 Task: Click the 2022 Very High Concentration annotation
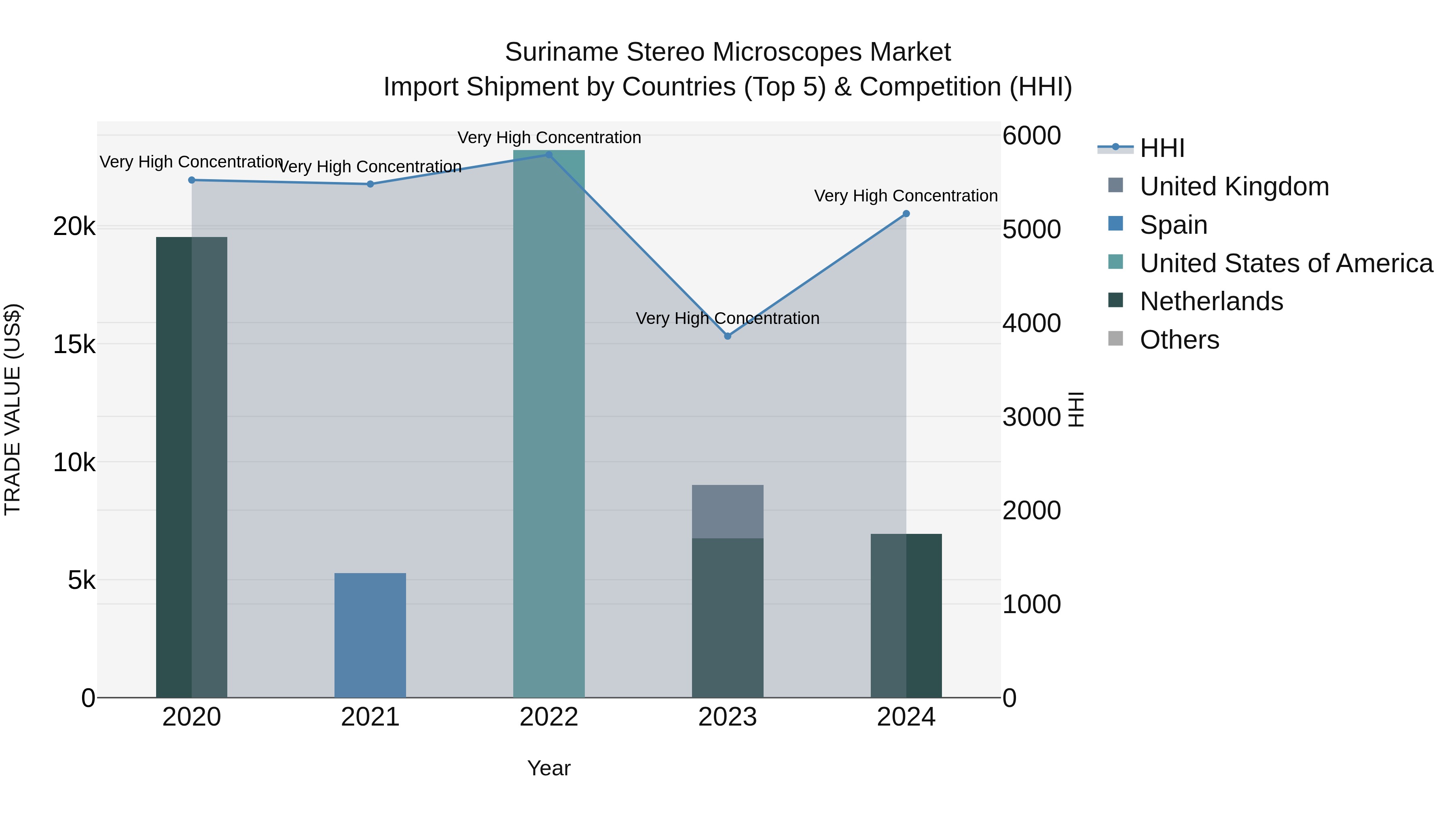click(549, 138)
